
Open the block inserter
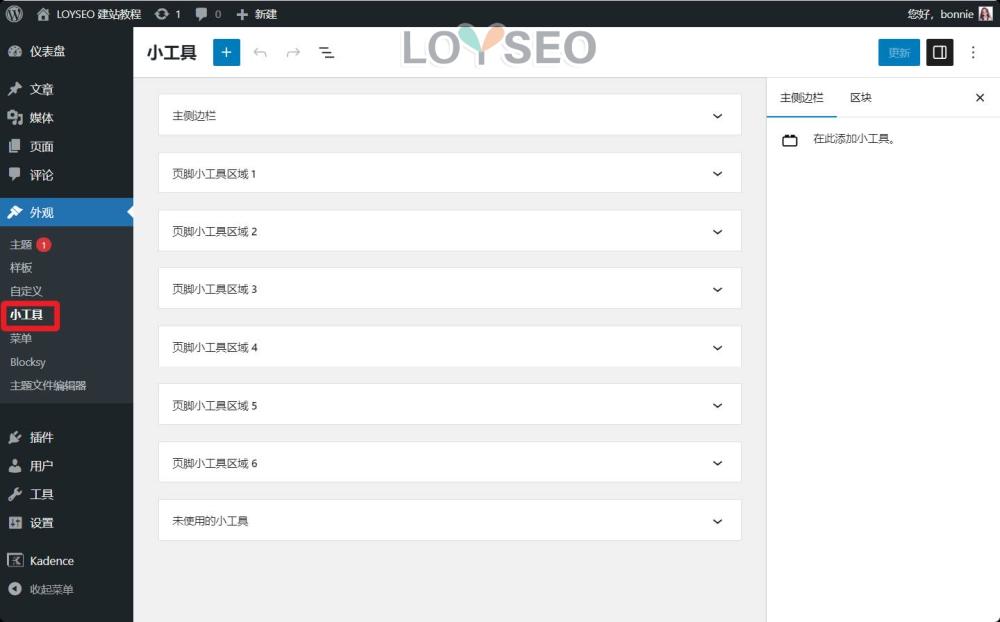coord(226,52)
